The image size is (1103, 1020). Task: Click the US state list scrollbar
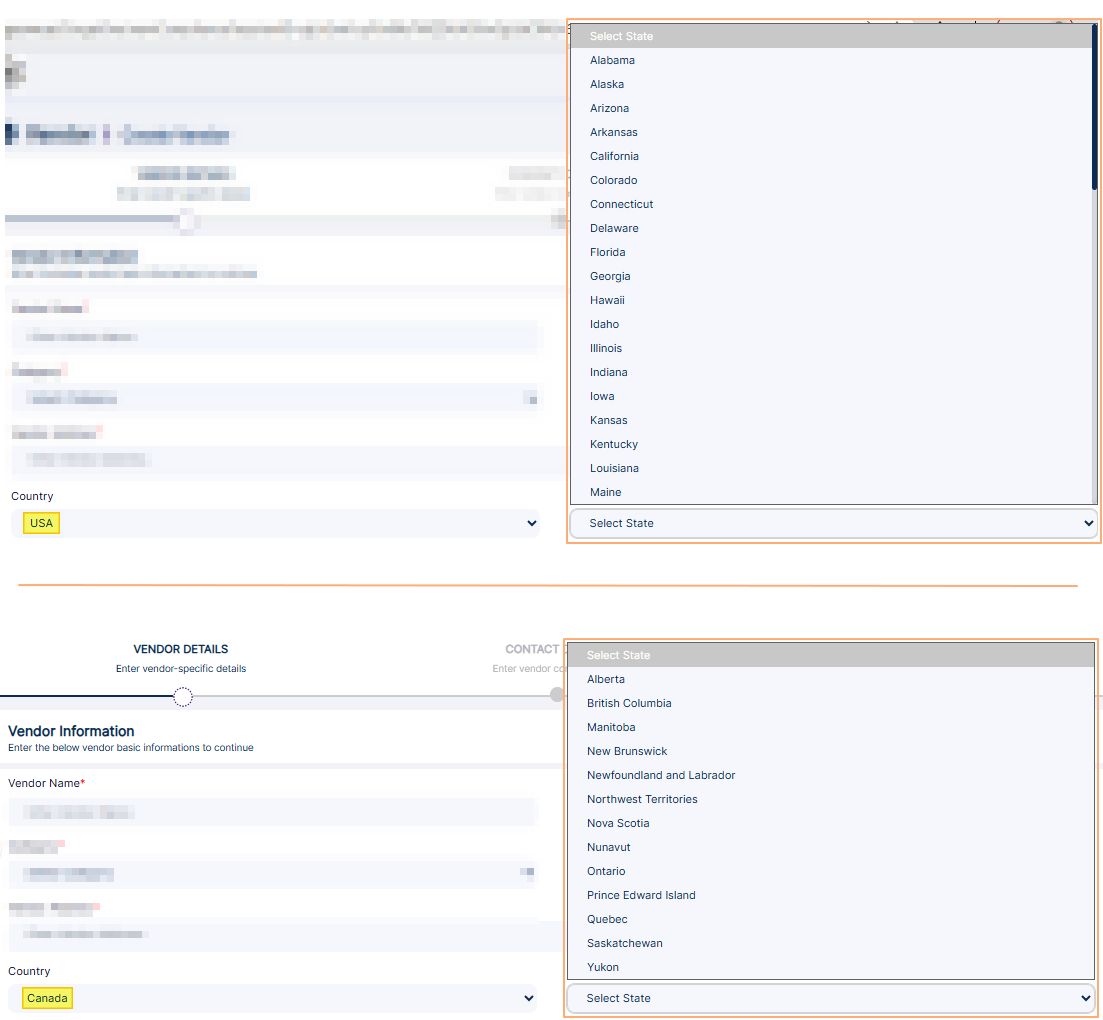pyautogui.click(x=1095, y=108)
